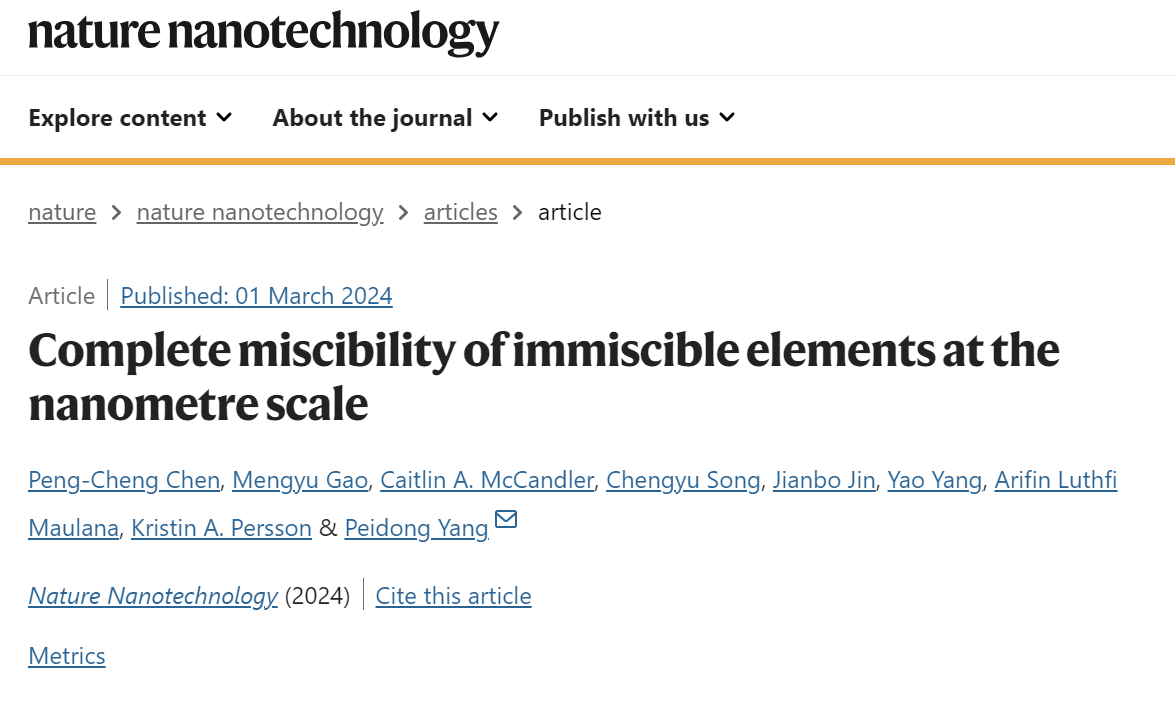Click the envelope icon beside Peidong Yang
Image resolution: width=1175 pixels, height=708 pixels.
(x=506, y=519)
